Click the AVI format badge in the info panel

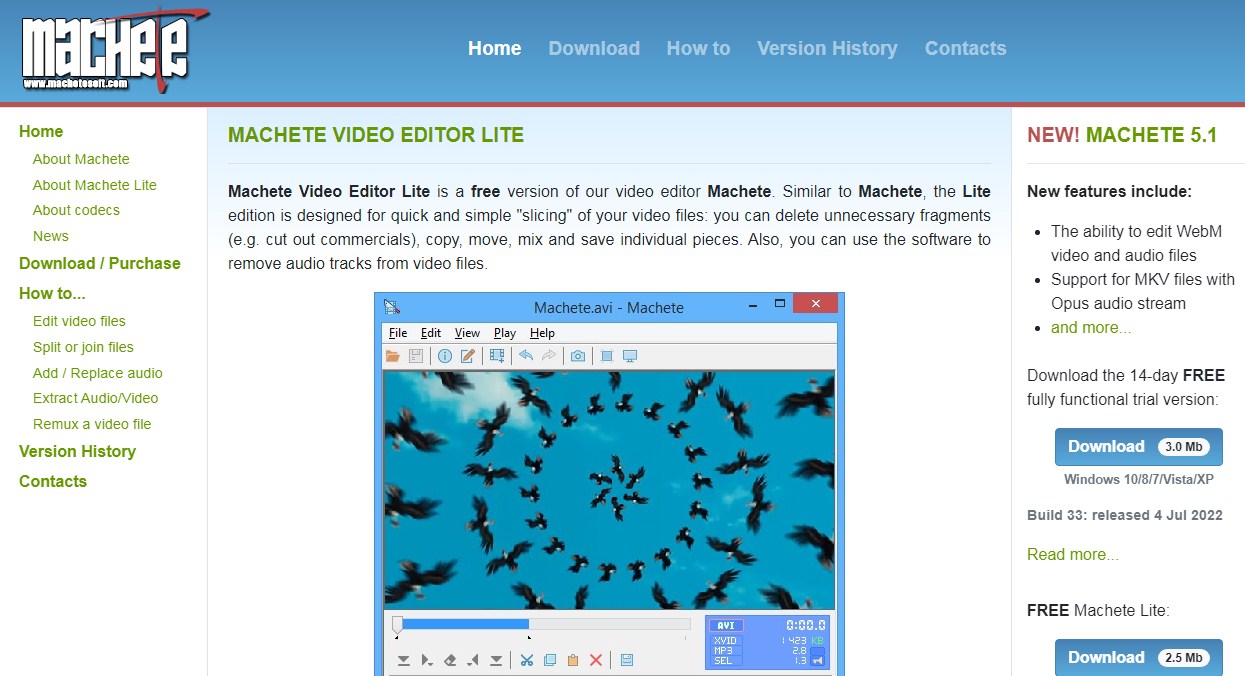tap(727, 625)
